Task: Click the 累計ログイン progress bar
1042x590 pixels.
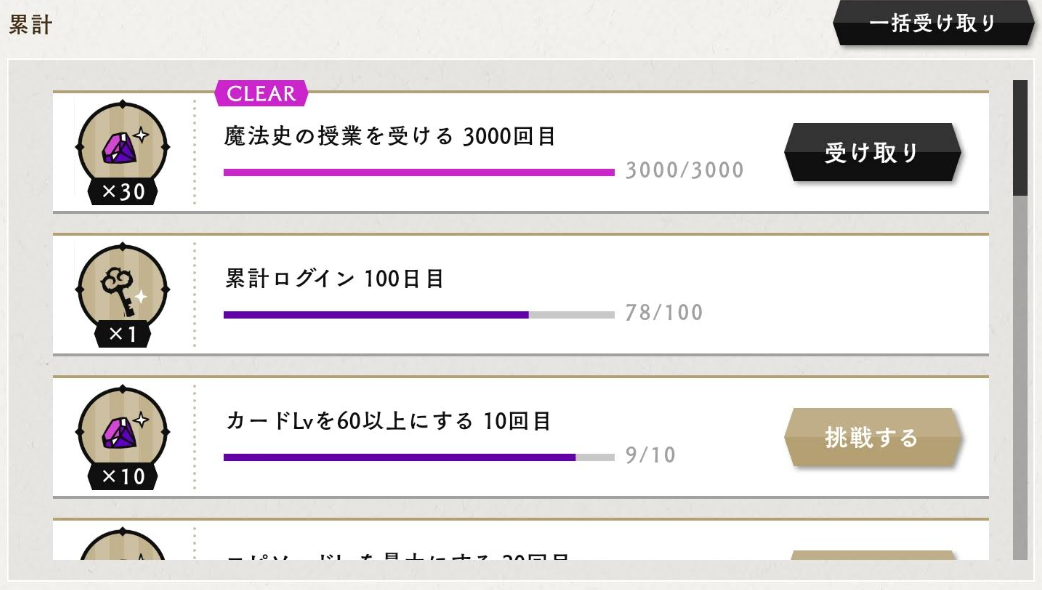Action: [419, 315]
